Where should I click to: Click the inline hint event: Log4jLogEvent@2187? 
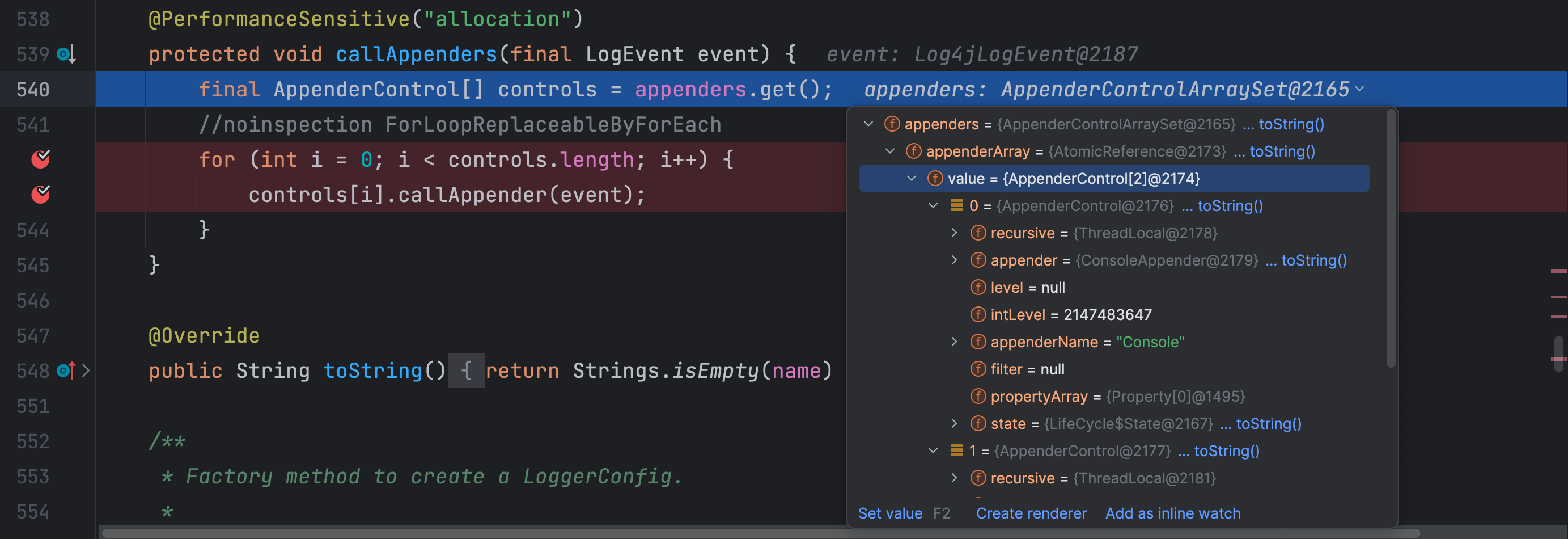(x=982, y=54)
